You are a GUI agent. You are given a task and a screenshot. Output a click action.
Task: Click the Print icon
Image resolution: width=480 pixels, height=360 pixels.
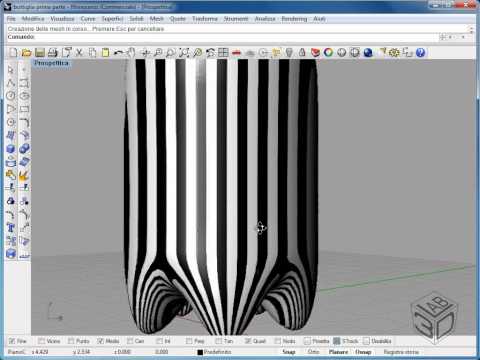coord(53,52)
